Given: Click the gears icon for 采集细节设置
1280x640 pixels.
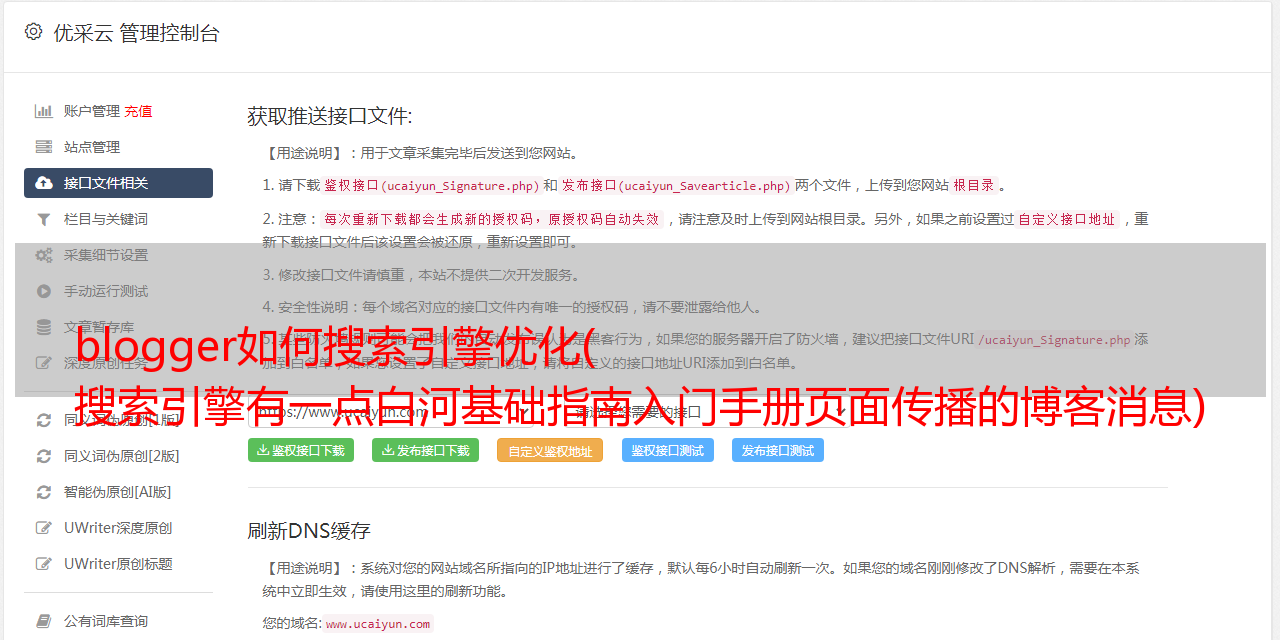Looking at the screenshot, I should pyautogui.click(x=44, y=255).
